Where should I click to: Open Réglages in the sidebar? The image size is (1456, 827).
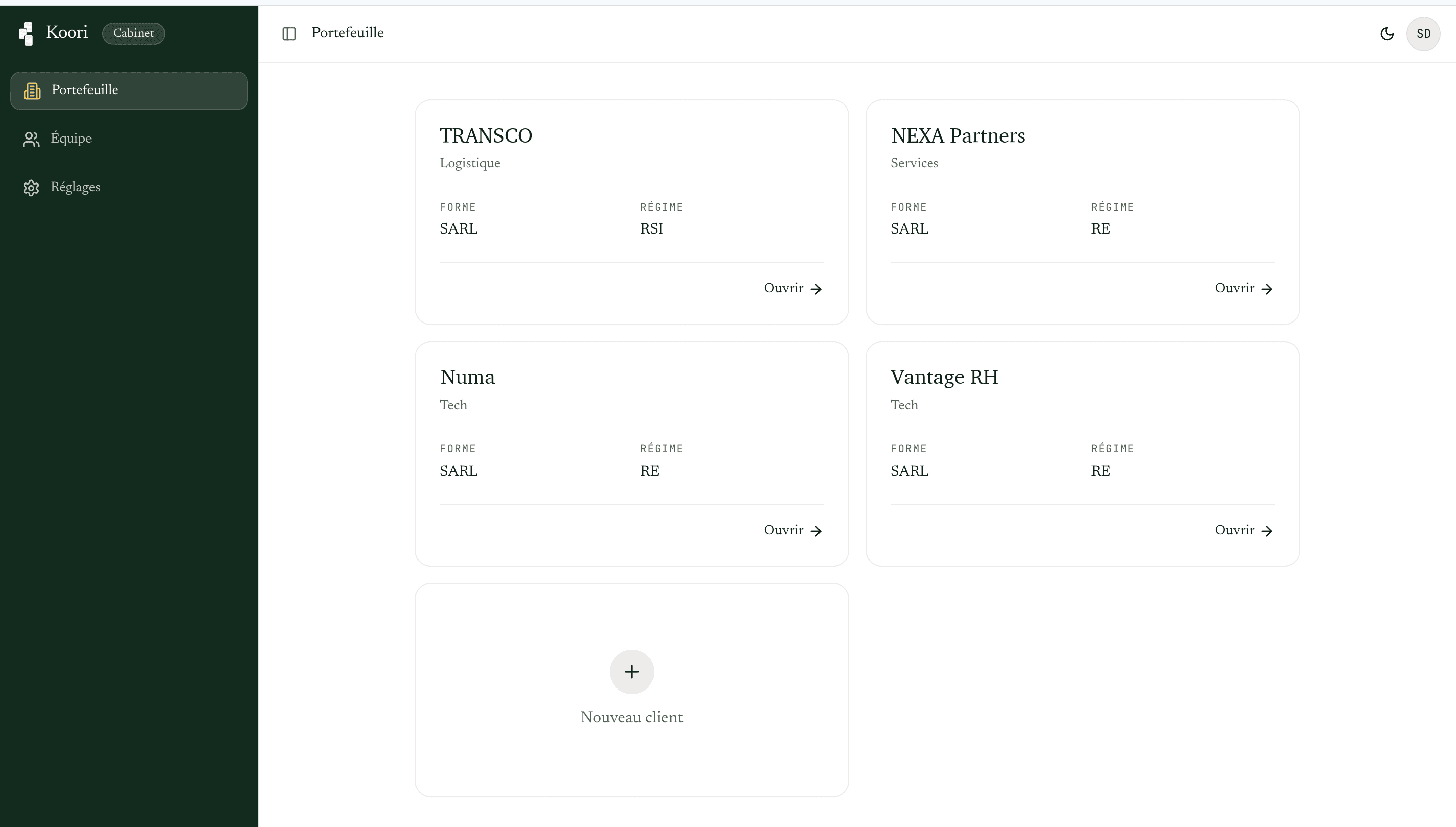[129, 188]
